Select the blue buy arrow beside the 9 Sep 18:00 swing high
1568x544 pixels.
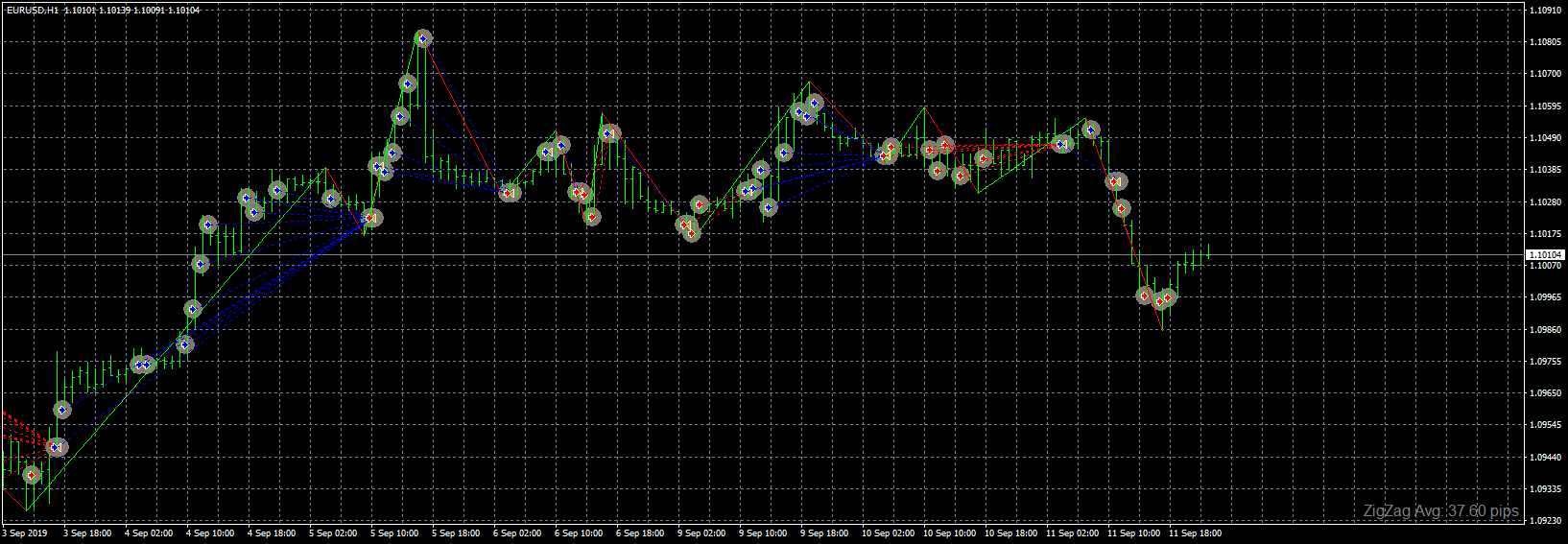pos(815,103)
